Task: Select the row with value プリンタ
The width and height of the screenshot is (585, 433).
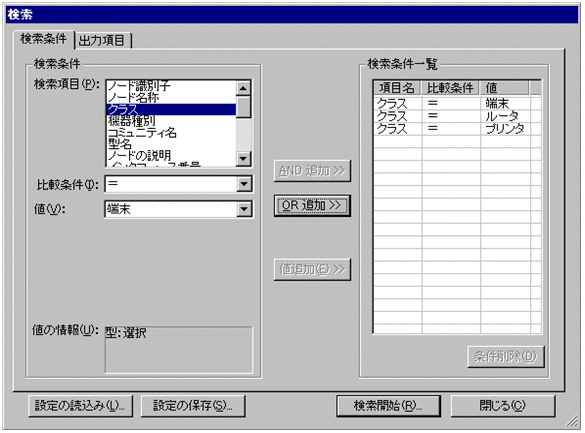Action: tap(457, 129)
